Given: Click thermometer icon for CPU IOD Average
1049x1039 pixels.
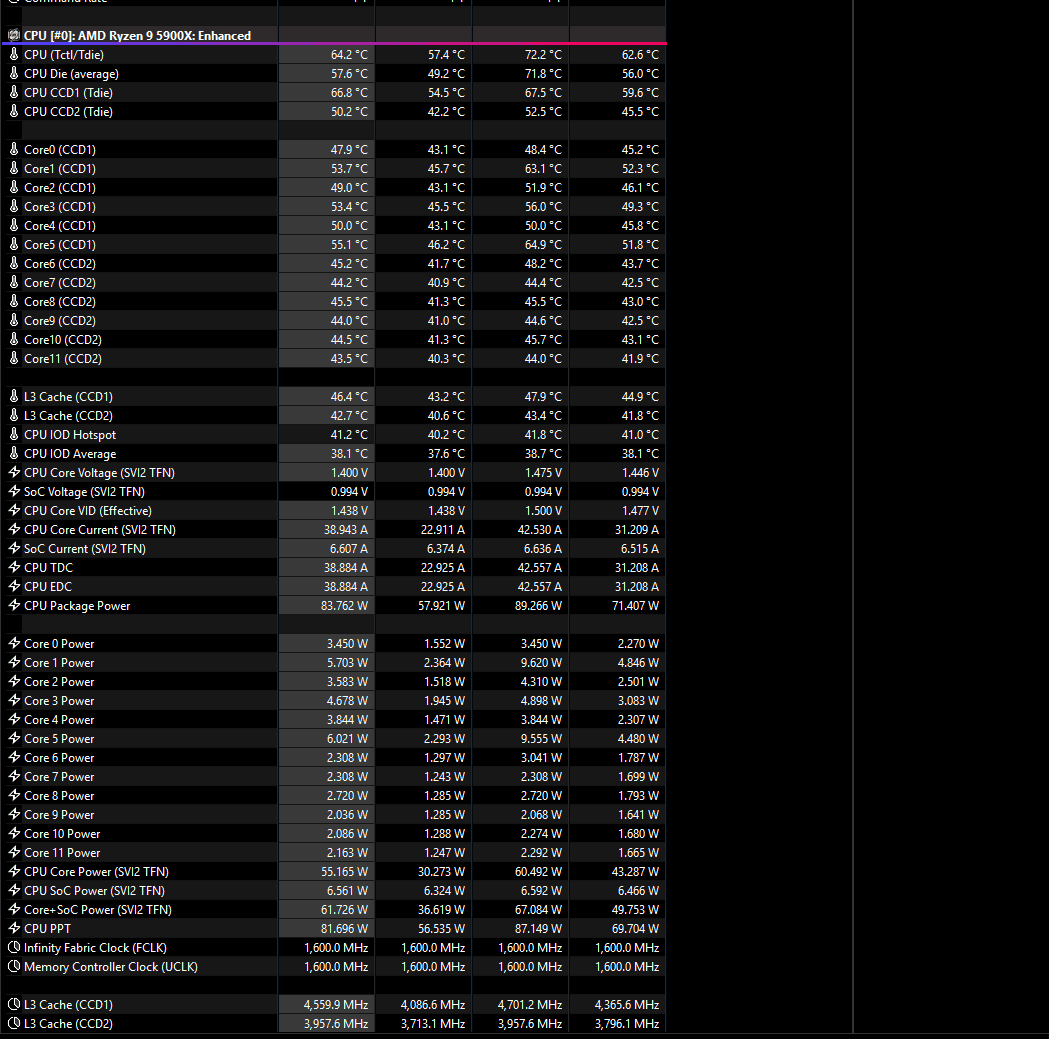Looking at the screenshot, I should [13, 454].
